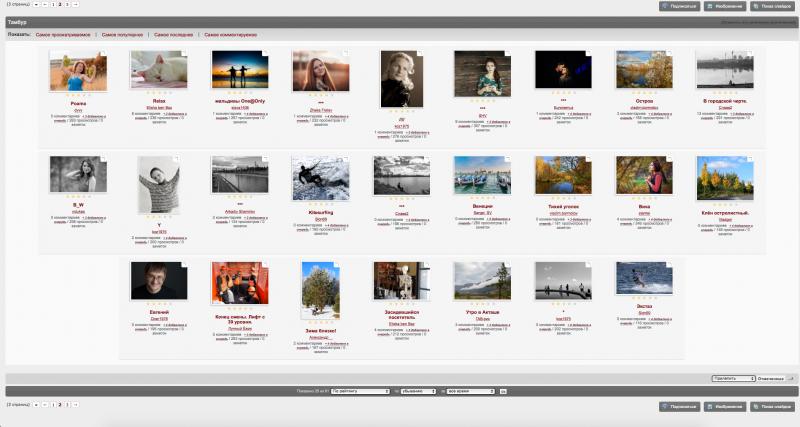This screenshot has height=427, width=800.
Task: Tick the selection box on the Relax cat photo
Action: pos(184,54)
